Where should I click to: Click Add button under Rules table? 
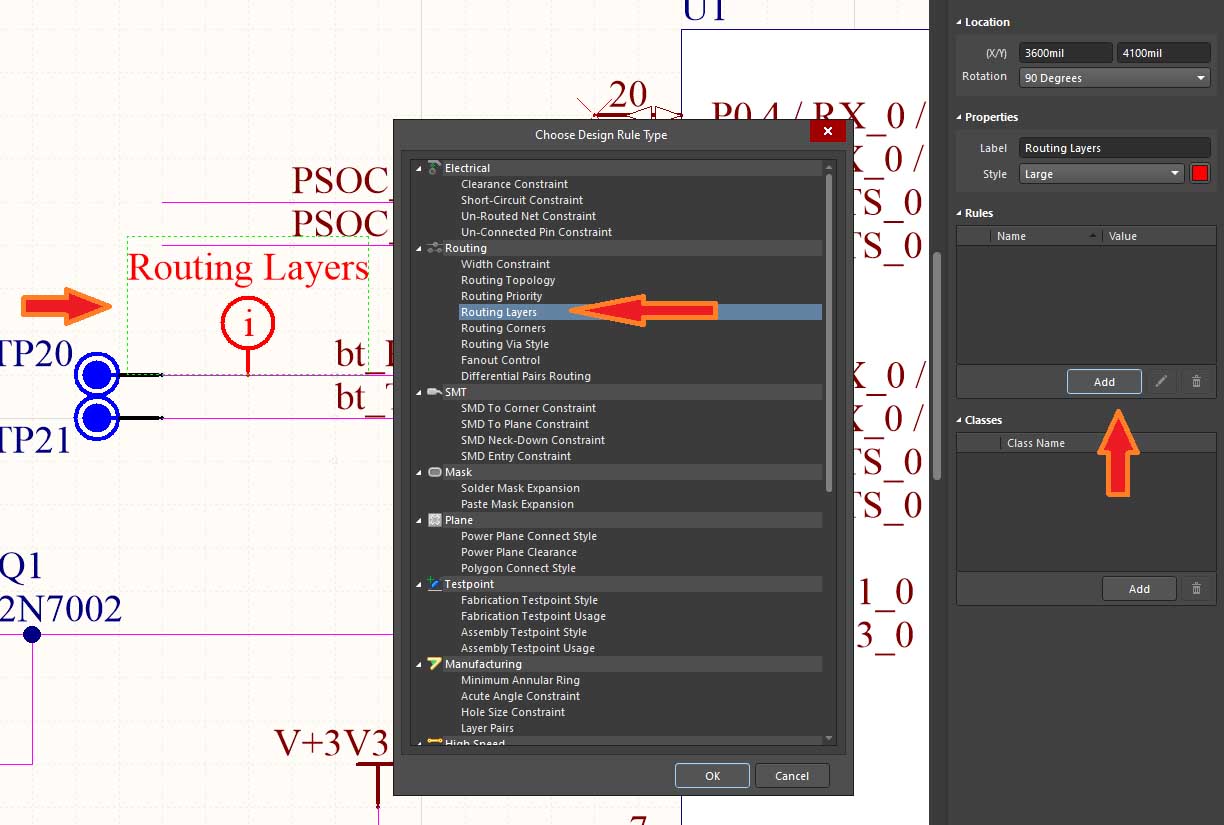[x=1104, y=382]
